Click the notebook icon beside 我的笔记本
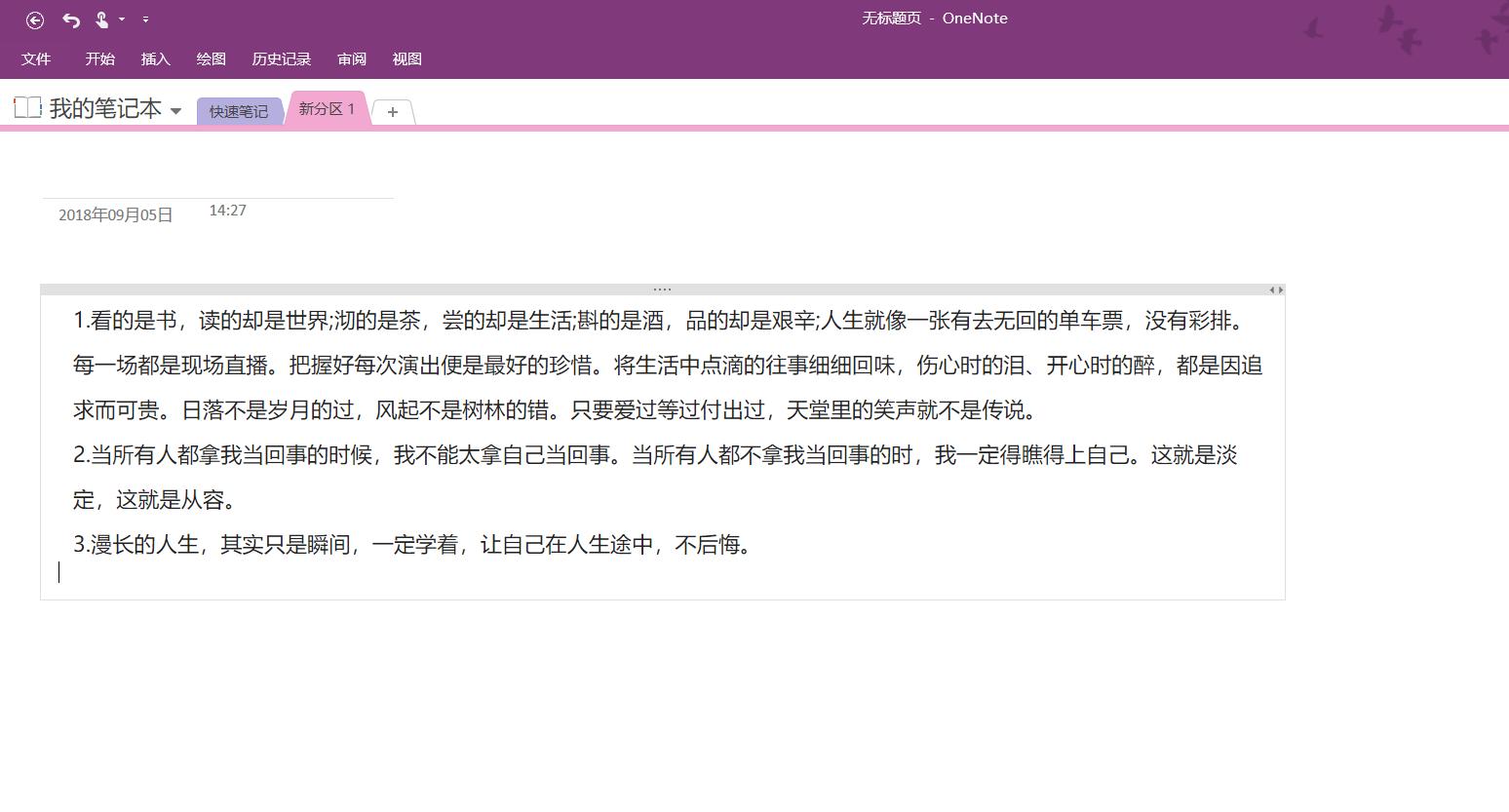This screenshot has height=812, width=1509. click(x=26, y=108)
